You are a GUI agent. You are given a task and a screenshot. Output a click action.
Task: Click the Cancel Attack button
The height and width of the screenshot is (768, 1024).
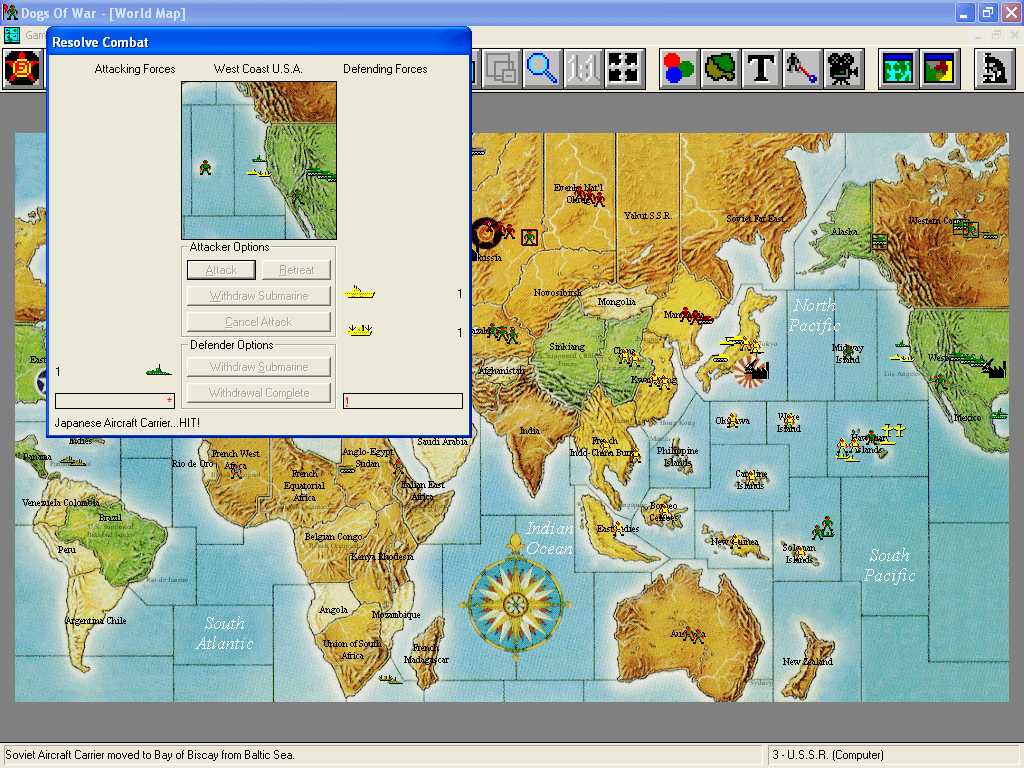[x=259, y=322]
